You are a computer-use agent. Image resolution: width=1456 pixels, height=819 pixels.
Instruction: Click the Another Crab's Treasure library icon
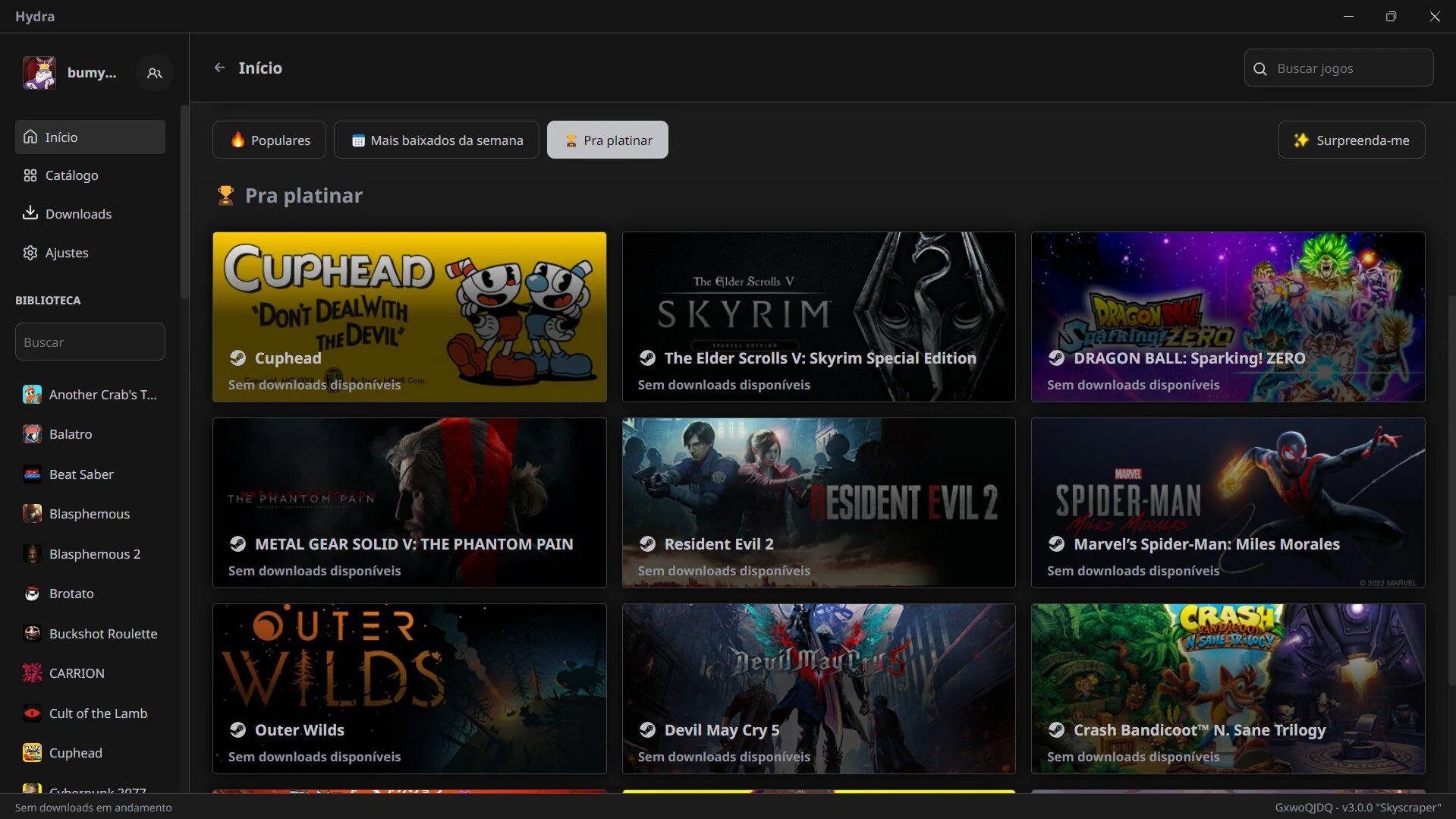tap(32, 394)
